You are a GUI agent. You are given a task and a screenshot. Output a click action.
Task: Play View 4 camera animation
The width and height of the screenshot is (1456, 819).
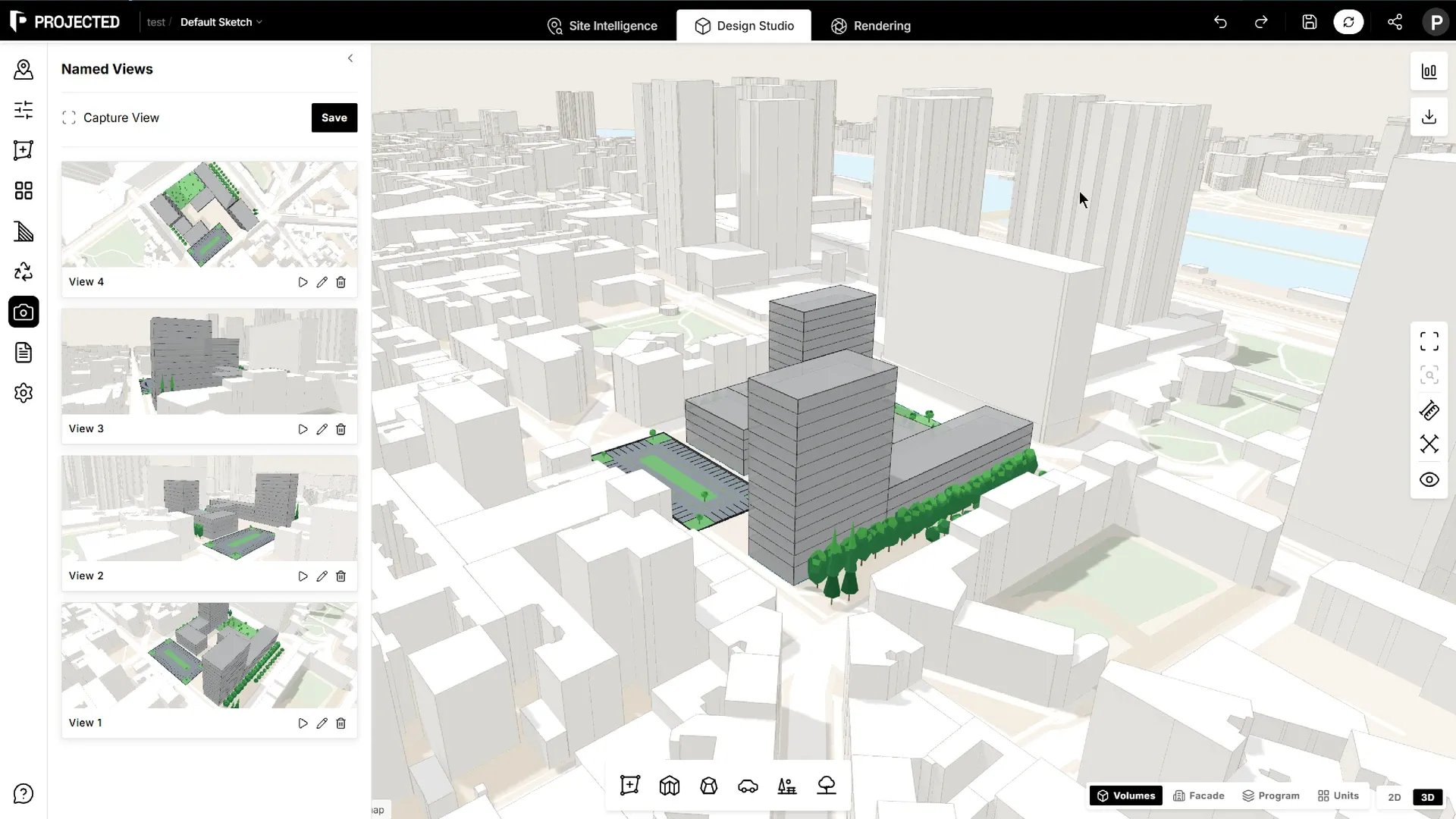[303, 282]
